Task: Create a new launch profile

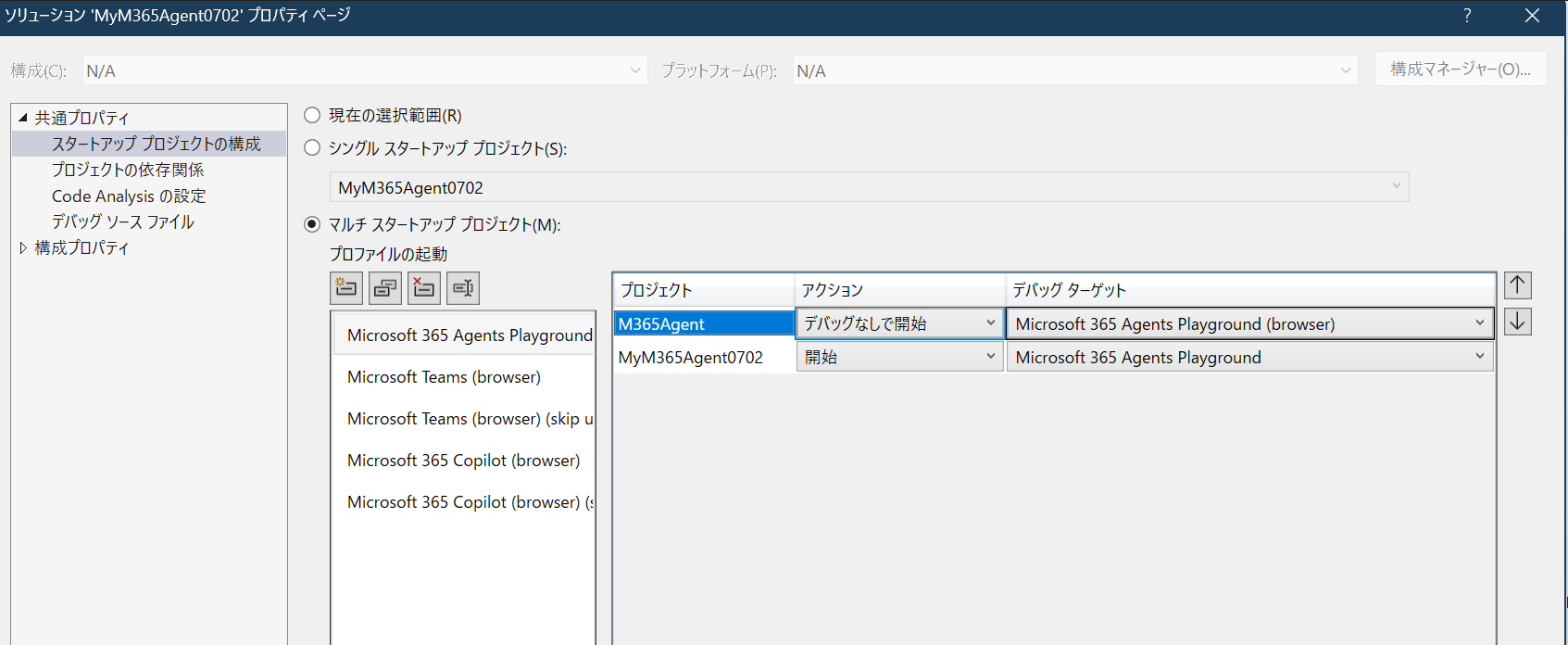Action: [x=346, y=288]
